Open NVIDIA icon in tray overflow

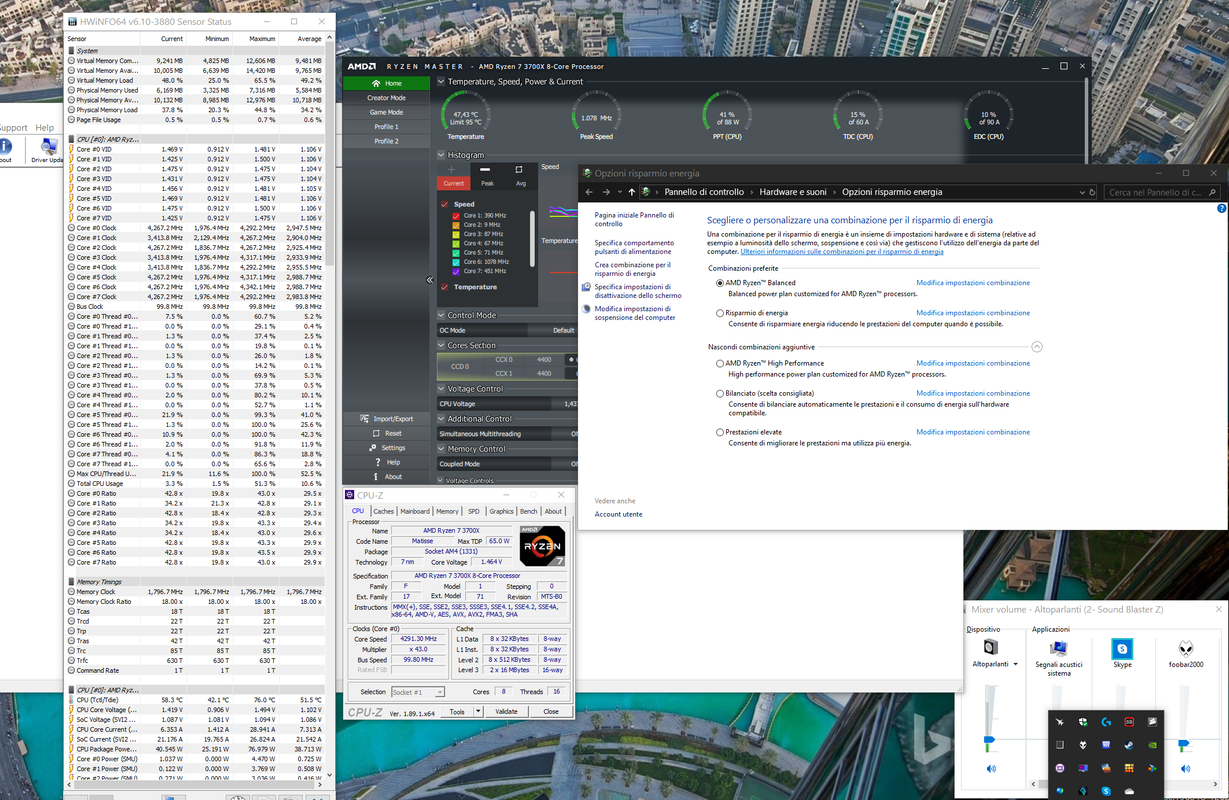click(x=1152, y=745)
